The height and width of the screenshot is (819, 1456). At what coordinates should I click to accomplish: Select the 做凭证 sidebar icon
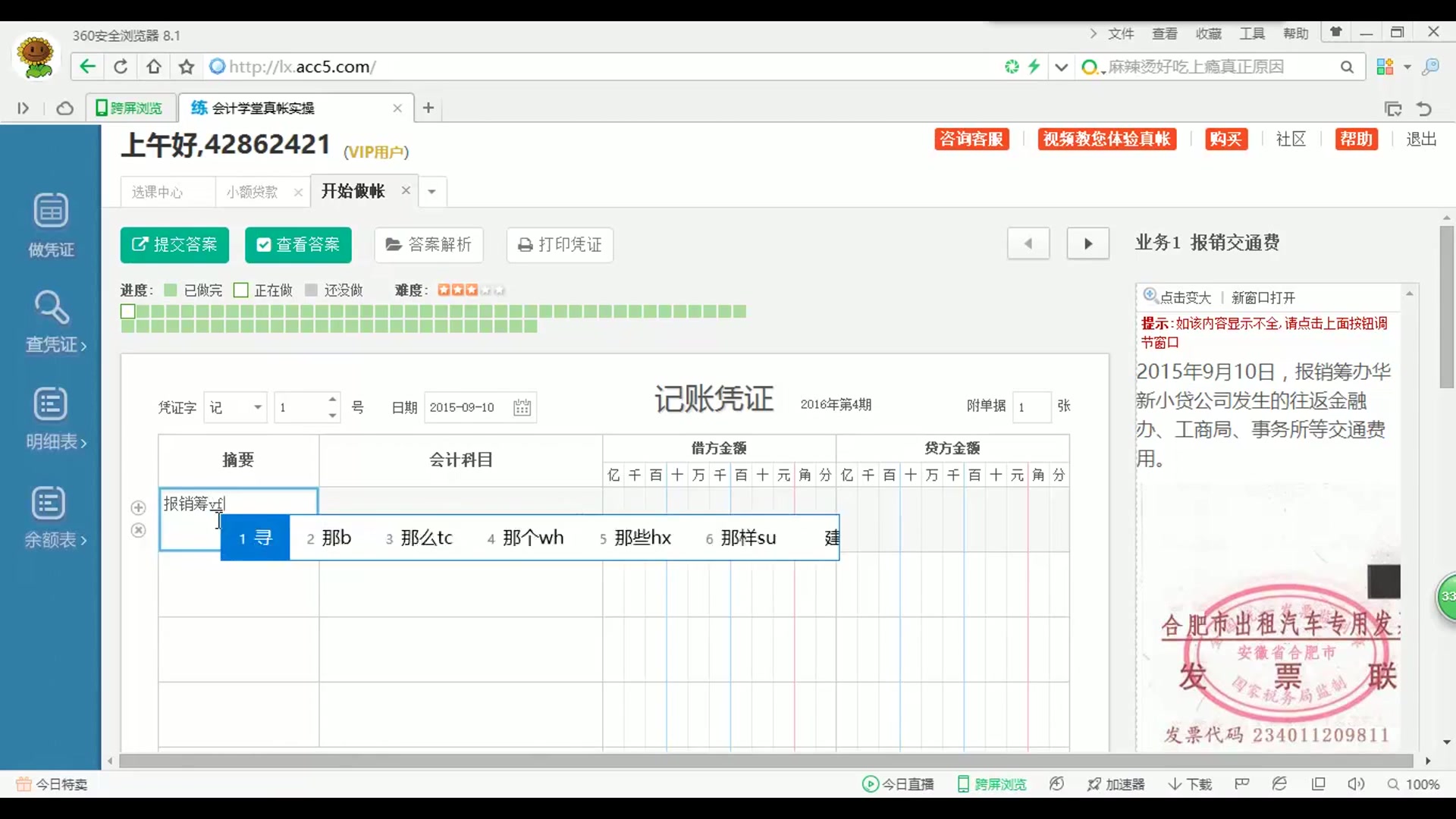pyautogui.click(x=50, y=224)
